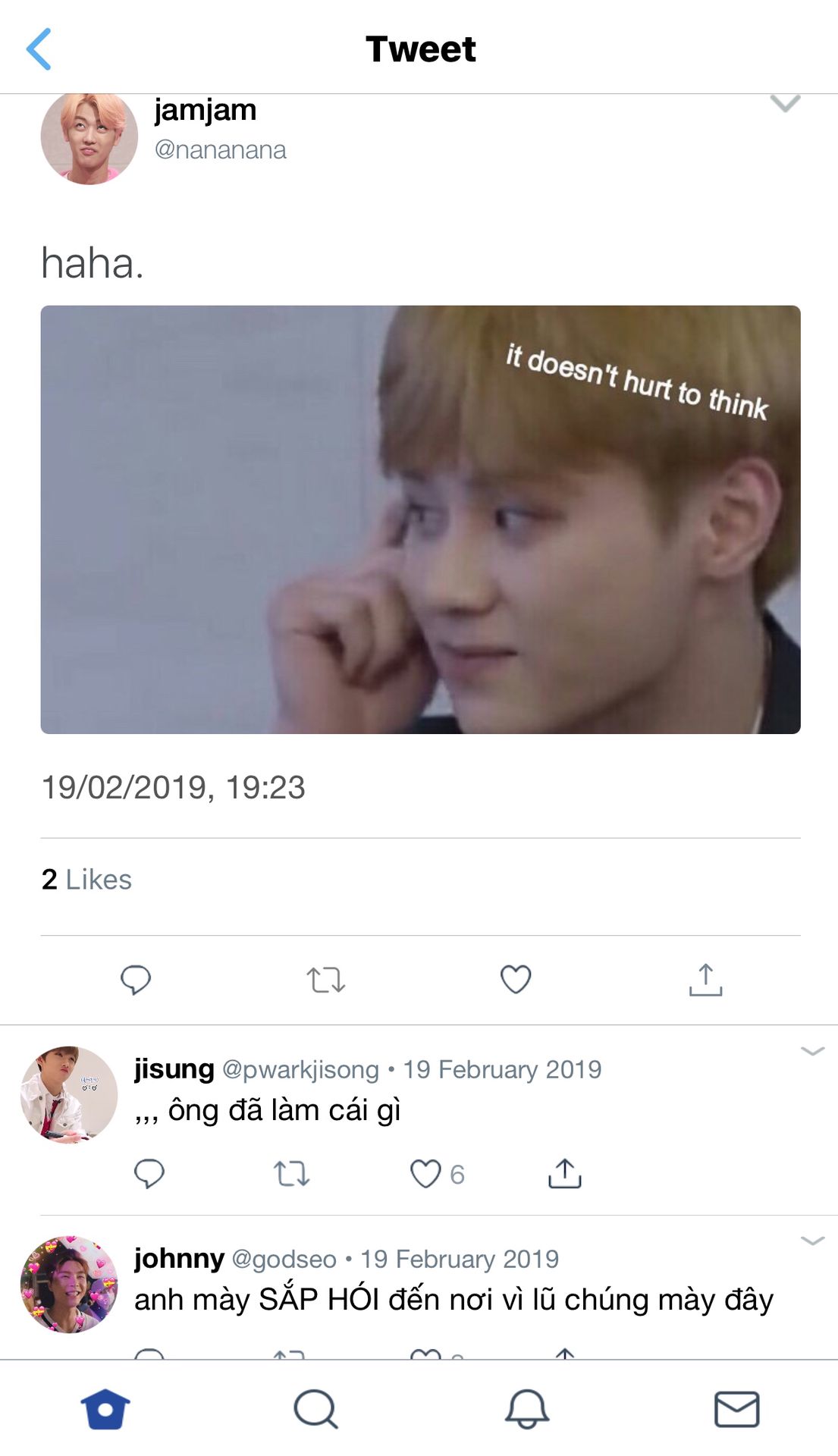
Task: Retweet jisung's reply
Action: click(291, 1174)
